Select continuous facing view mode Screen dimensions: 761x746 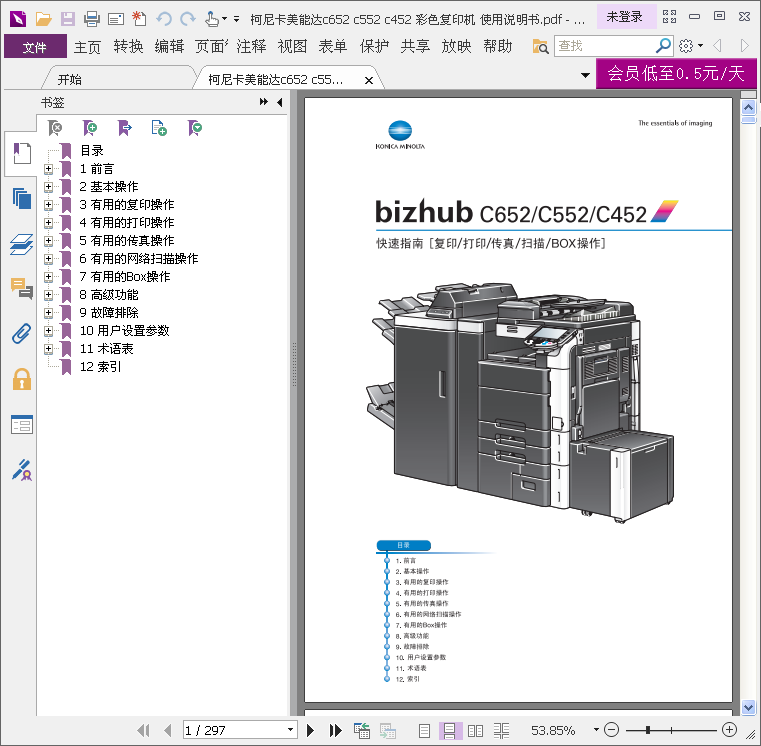[501, 730]
